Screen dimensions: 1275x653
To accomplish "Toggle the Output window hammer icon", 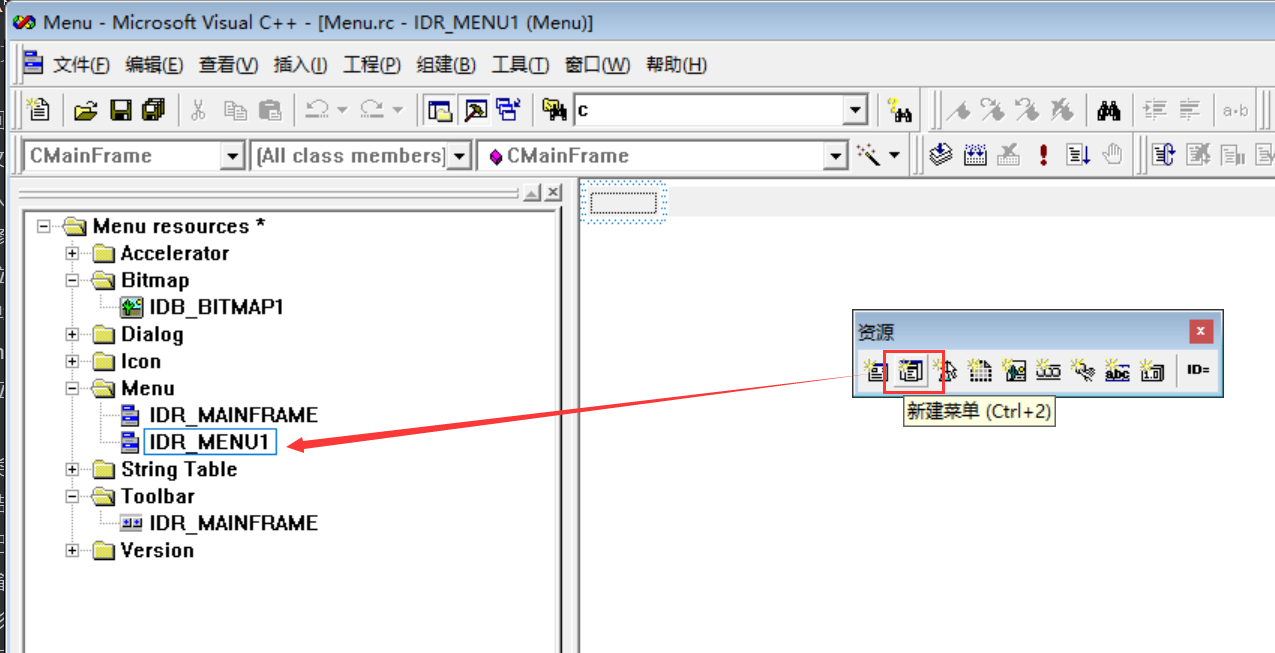I will 474,110.
